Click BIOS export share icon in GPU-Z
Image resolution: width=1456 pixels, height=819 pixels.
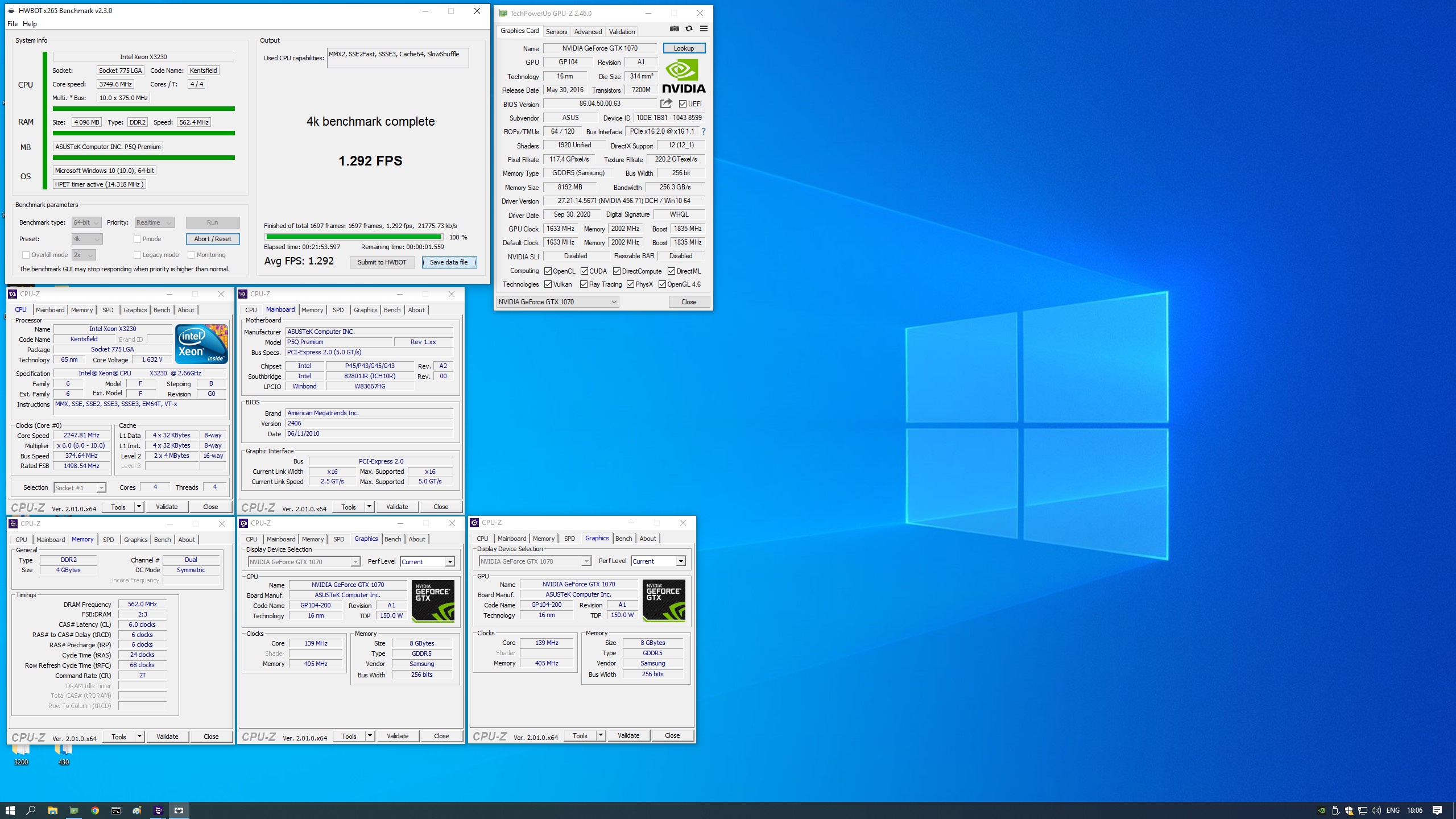coord(666,104)
